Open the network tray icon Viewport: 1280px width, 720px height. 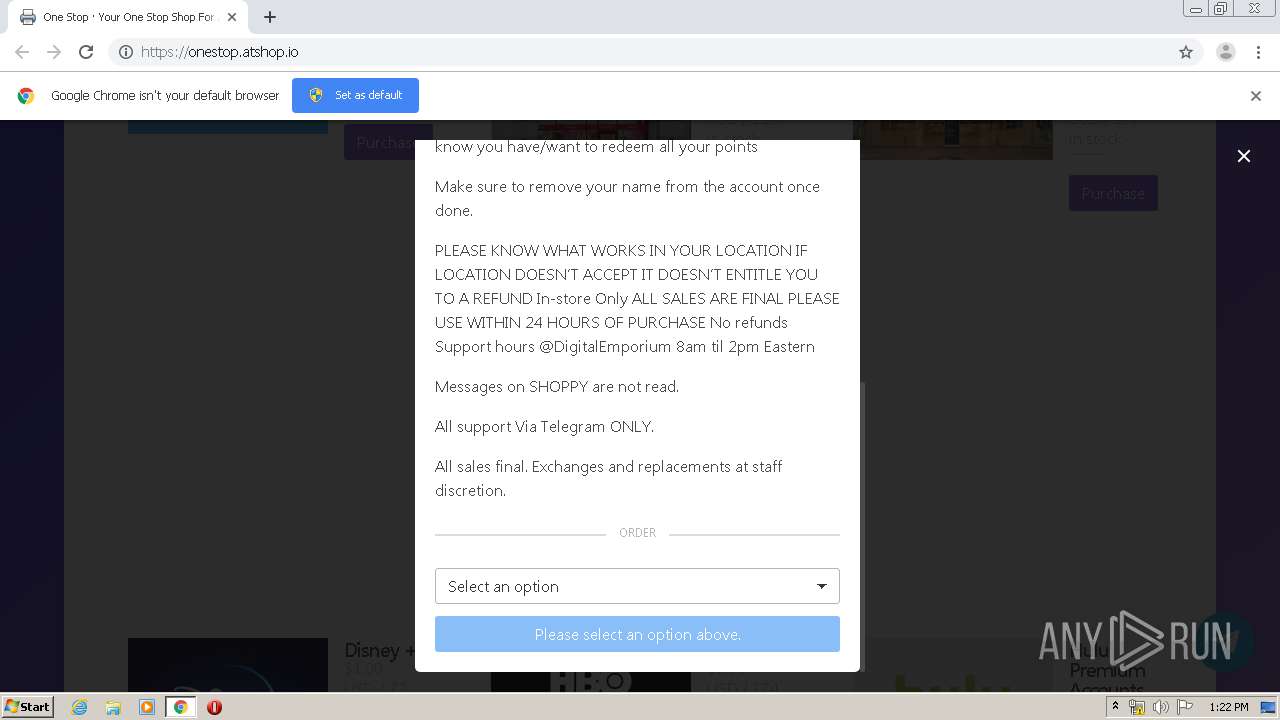coord(1137,707)
